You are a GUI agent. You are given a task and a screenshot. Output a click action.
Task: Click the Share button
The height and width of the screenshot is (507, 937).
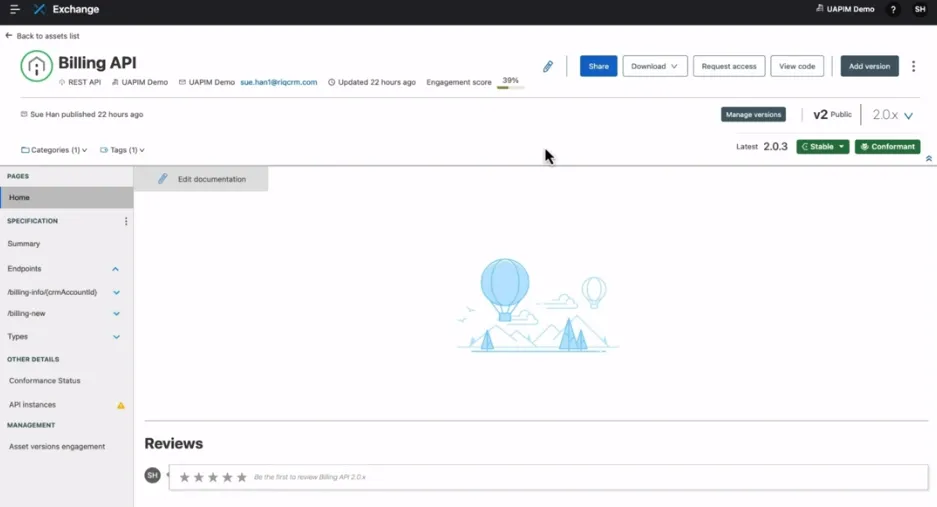(598, 66)
